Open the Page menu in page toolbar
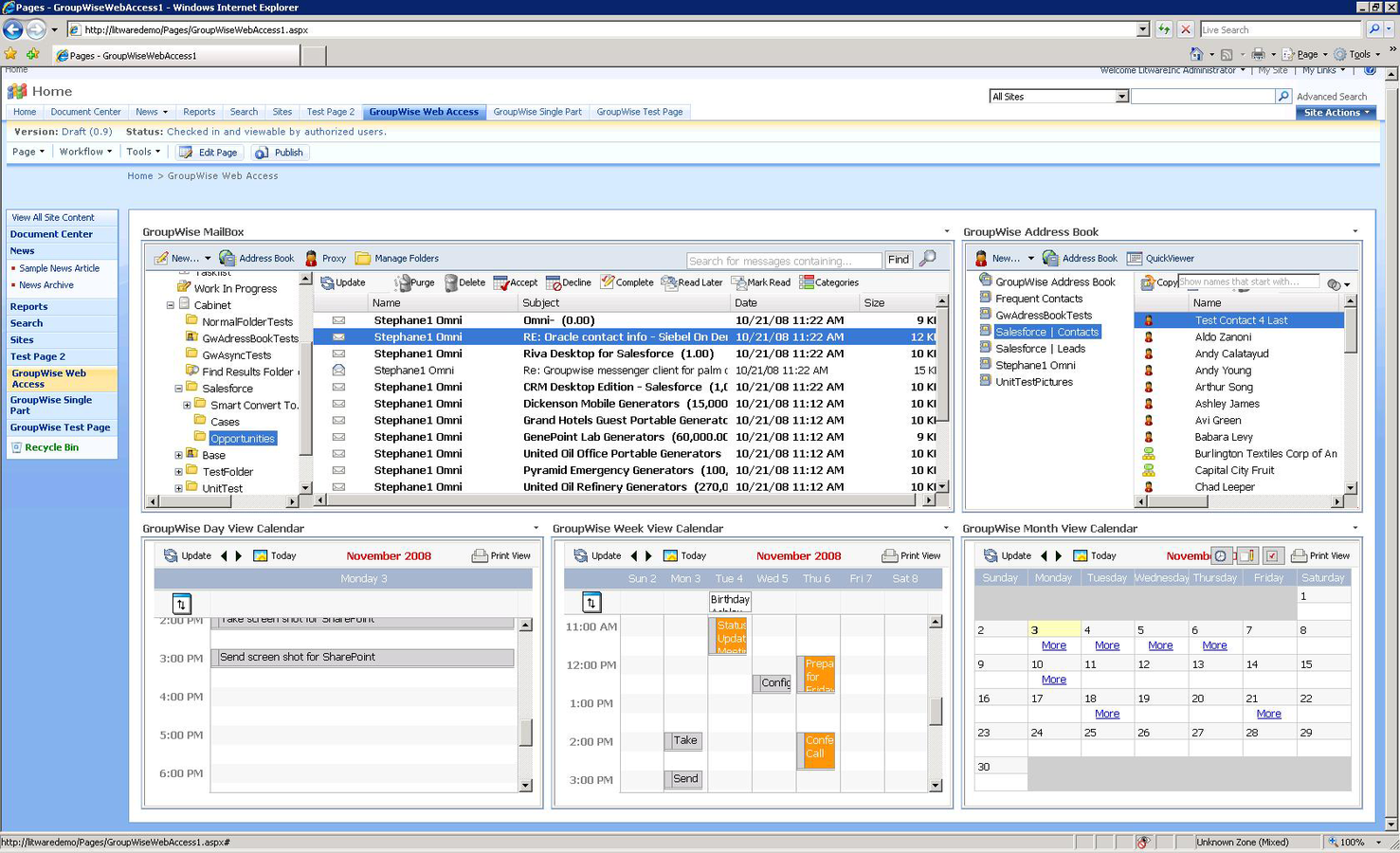Screen dimensions: 1400x853 (28, 152)
